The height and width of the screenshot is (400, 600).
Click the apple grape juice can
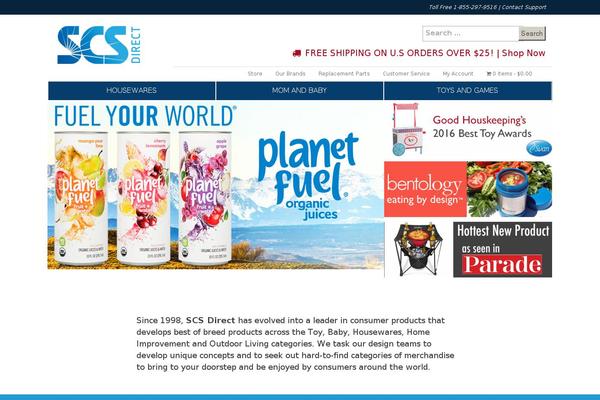point(205,198)
